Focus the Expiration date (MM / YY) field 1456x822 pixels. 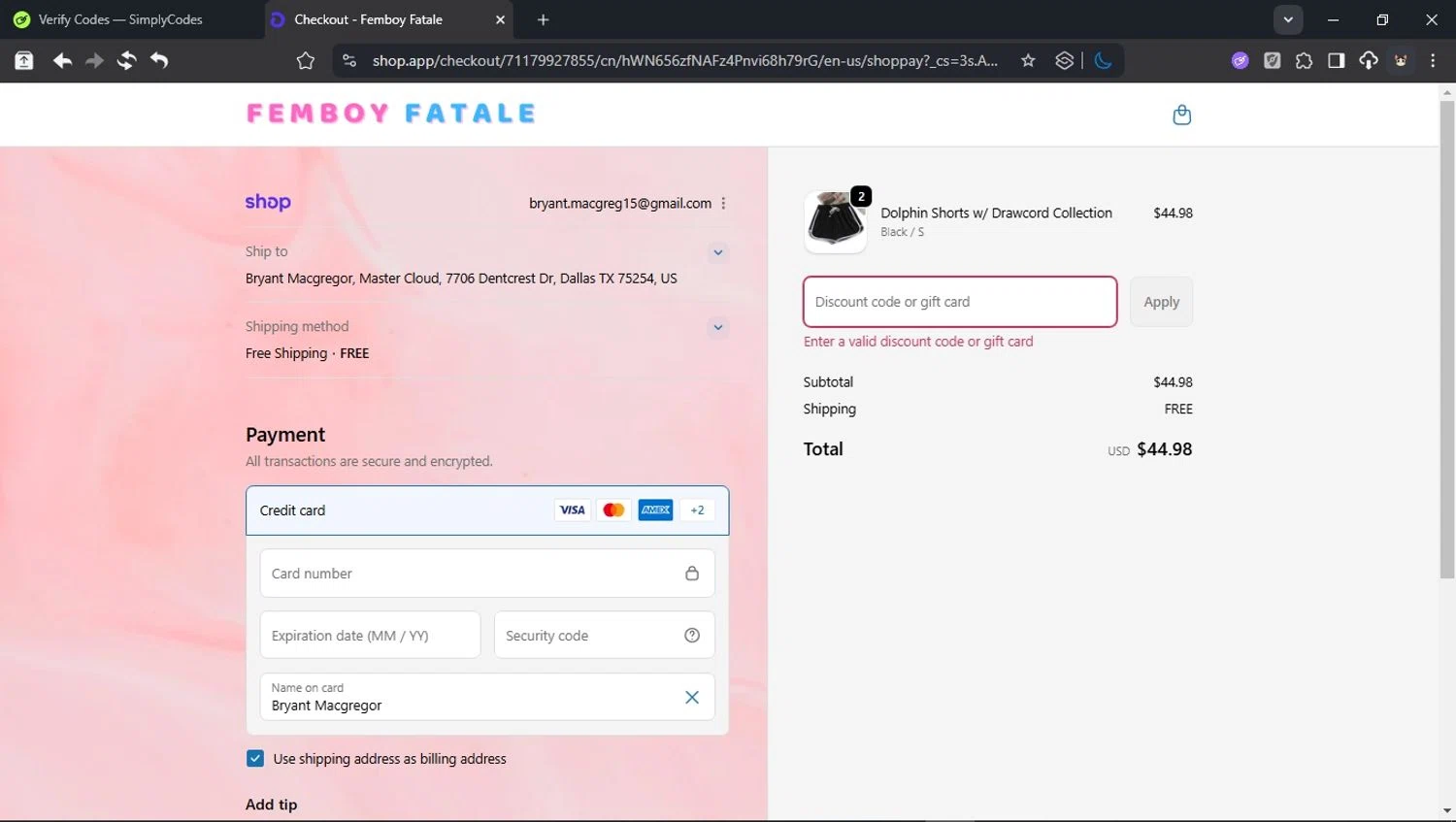pyautogui.click(x=371, y=636)
